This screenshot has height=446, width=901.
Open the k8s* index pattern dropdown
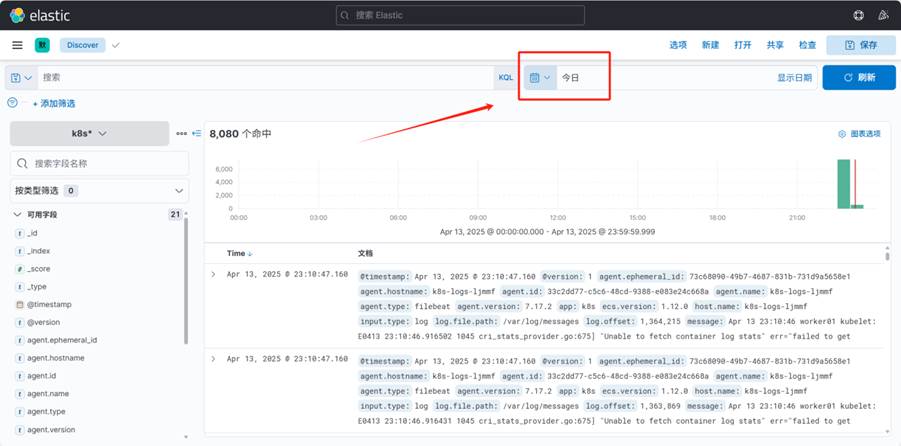(x=90, y=133)
